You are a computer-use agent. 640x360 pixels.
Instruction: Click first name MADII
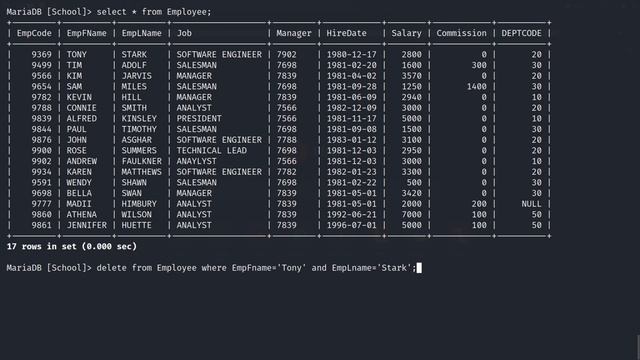pos(79,204)
